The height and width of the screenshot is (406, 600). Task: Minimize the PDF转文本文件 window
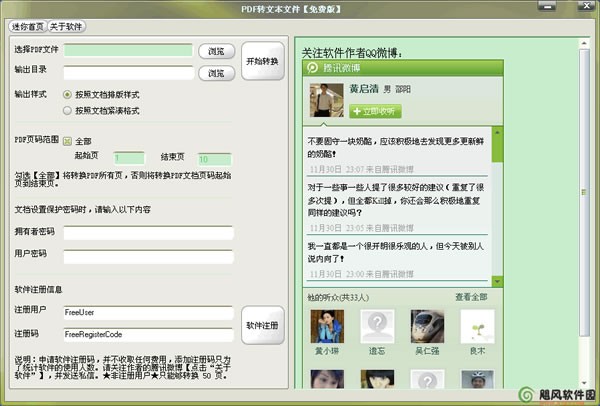point(547,5)
